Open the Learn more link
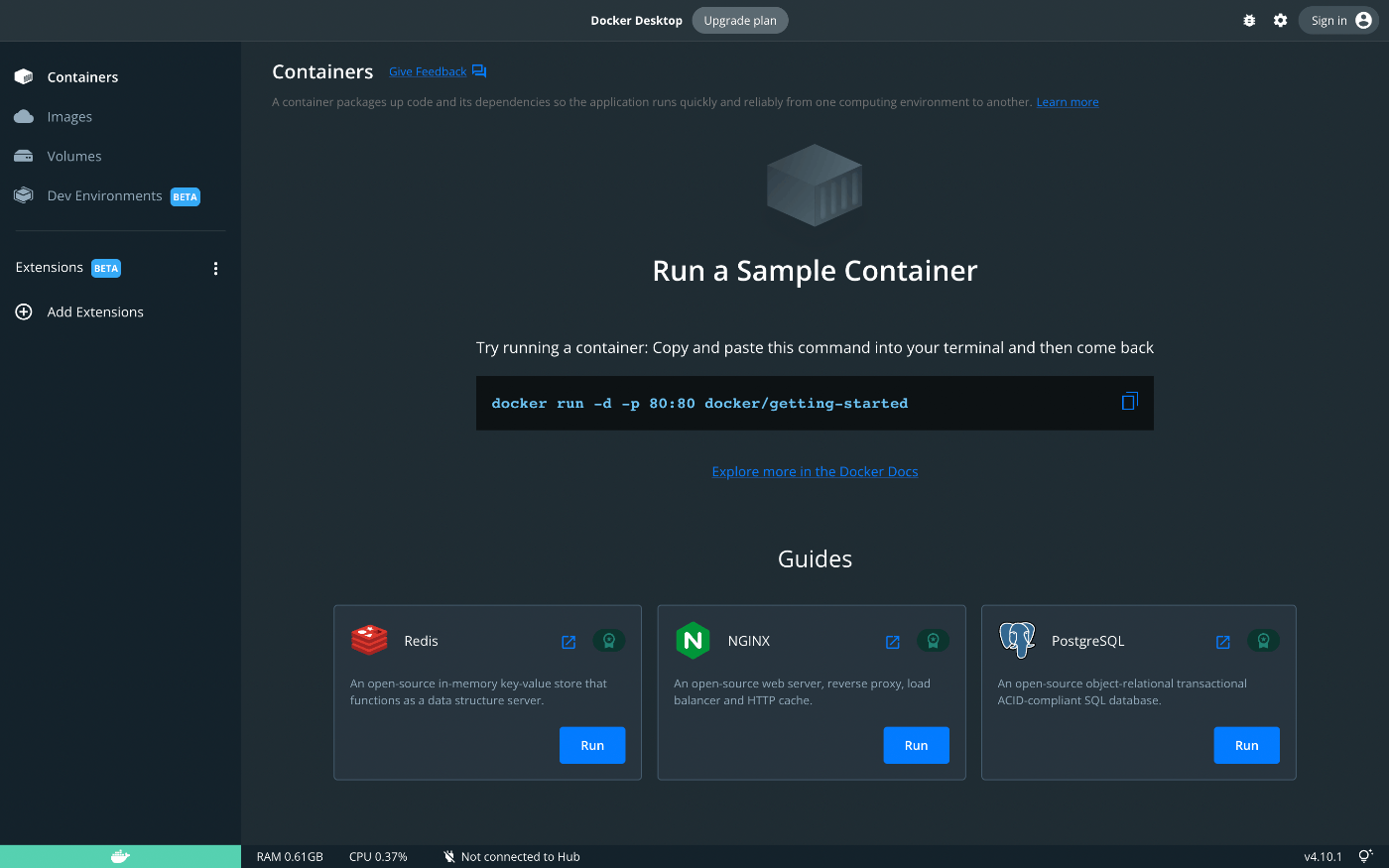Screen dimensions: 1389x868 pyautogui.click(x=1068, y=102)
